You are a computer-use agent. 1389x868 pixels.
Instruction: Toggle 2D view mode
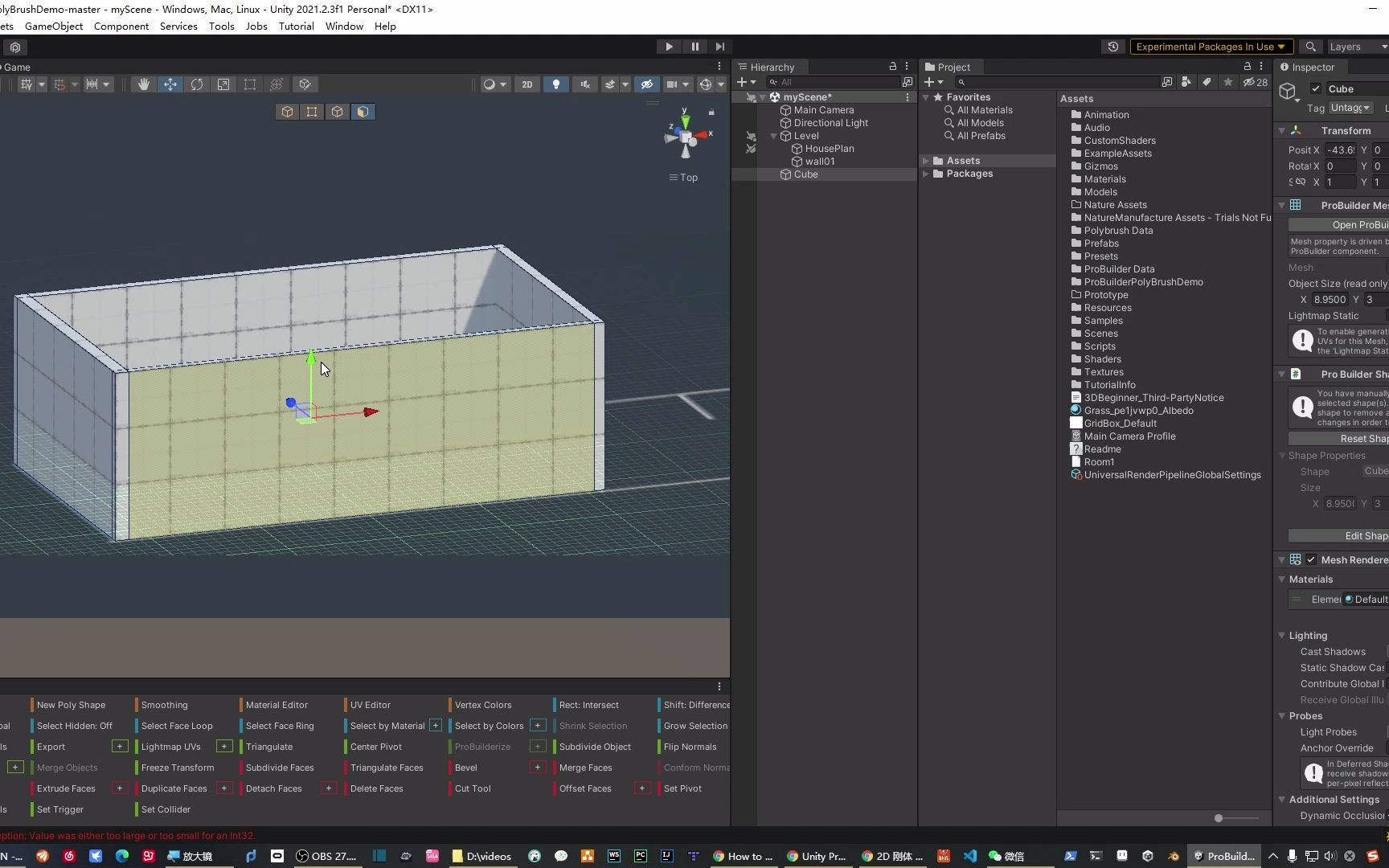click(527, 84)
